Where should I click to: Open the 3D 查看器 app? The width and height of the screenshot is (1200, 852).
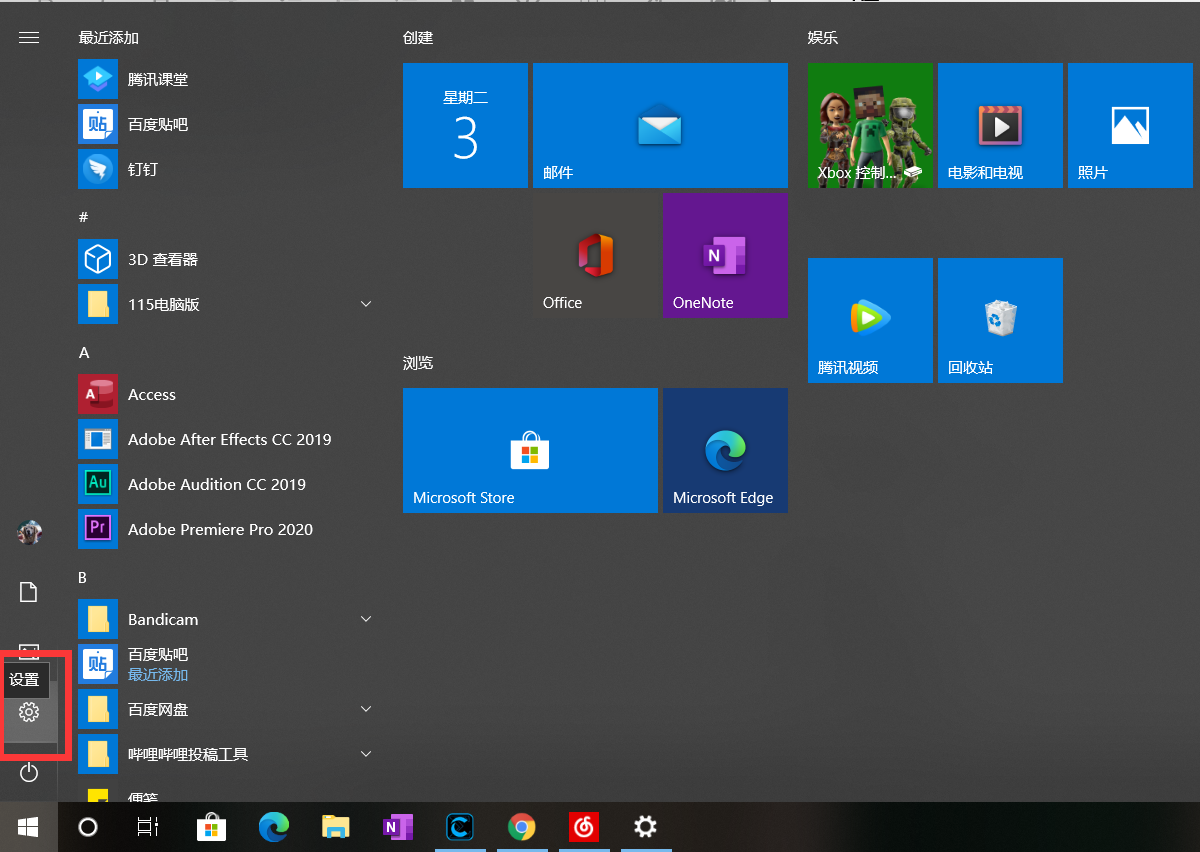(x=225, y=259)
